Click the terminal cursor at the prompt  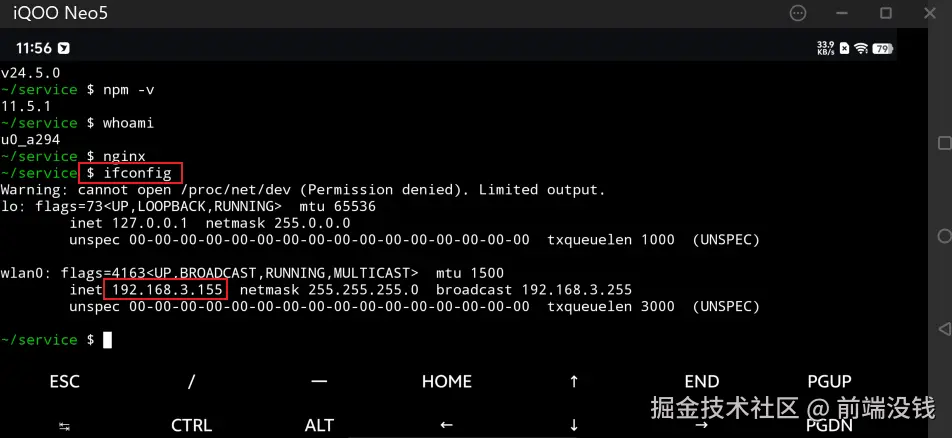[x=107, y=340]
